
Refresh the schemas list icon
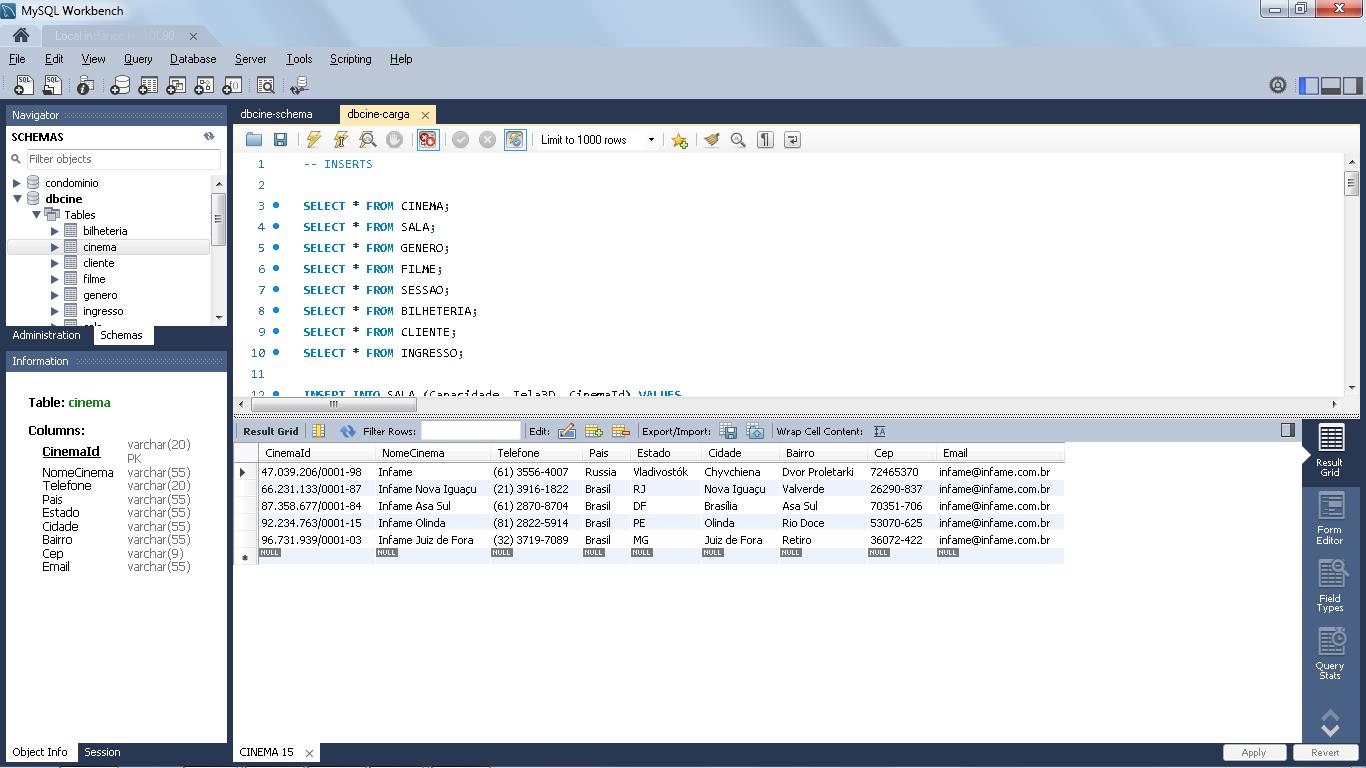click(x=209, y=136)
